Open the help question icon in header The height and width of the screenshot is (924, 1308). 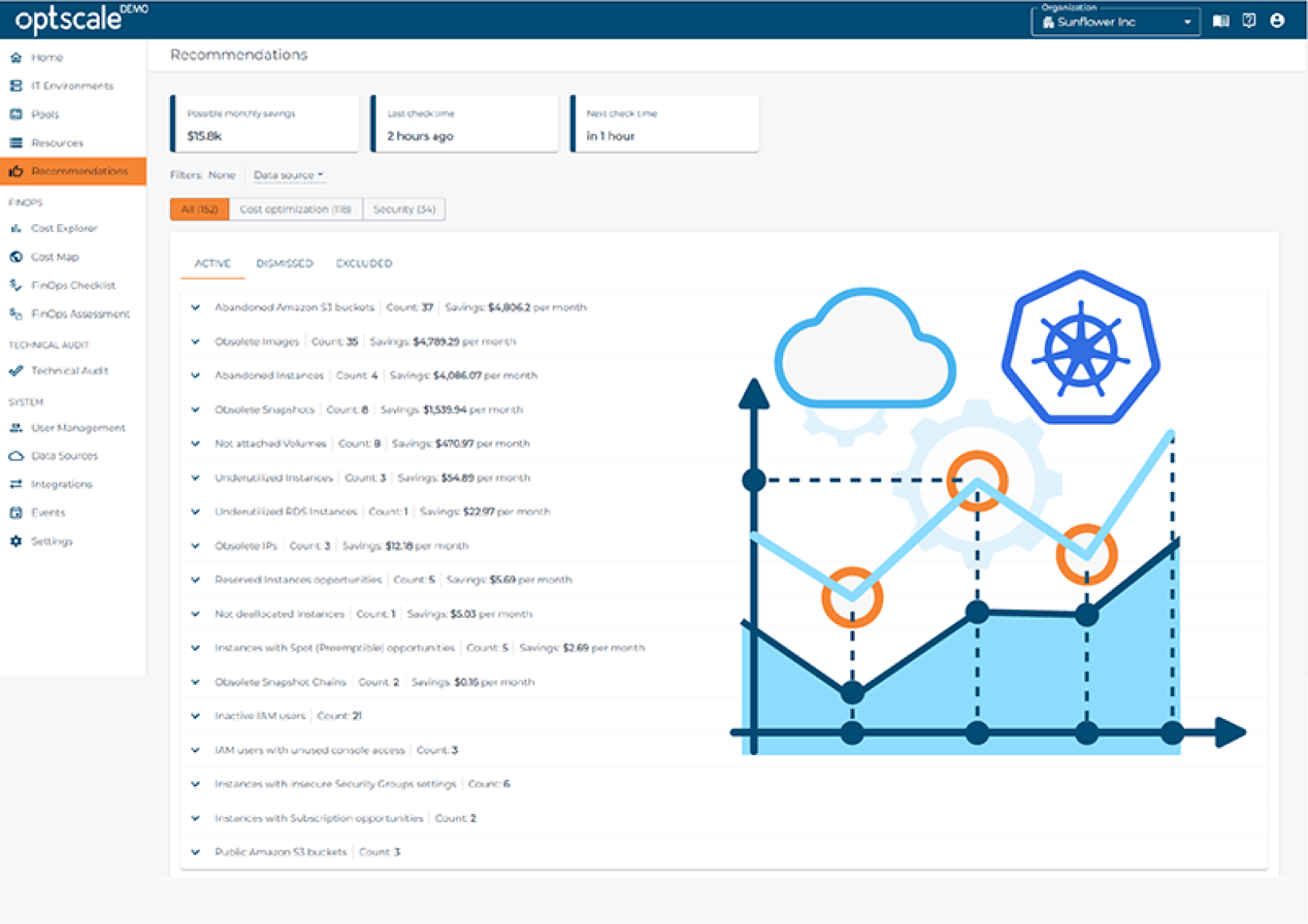[1249, 21]
